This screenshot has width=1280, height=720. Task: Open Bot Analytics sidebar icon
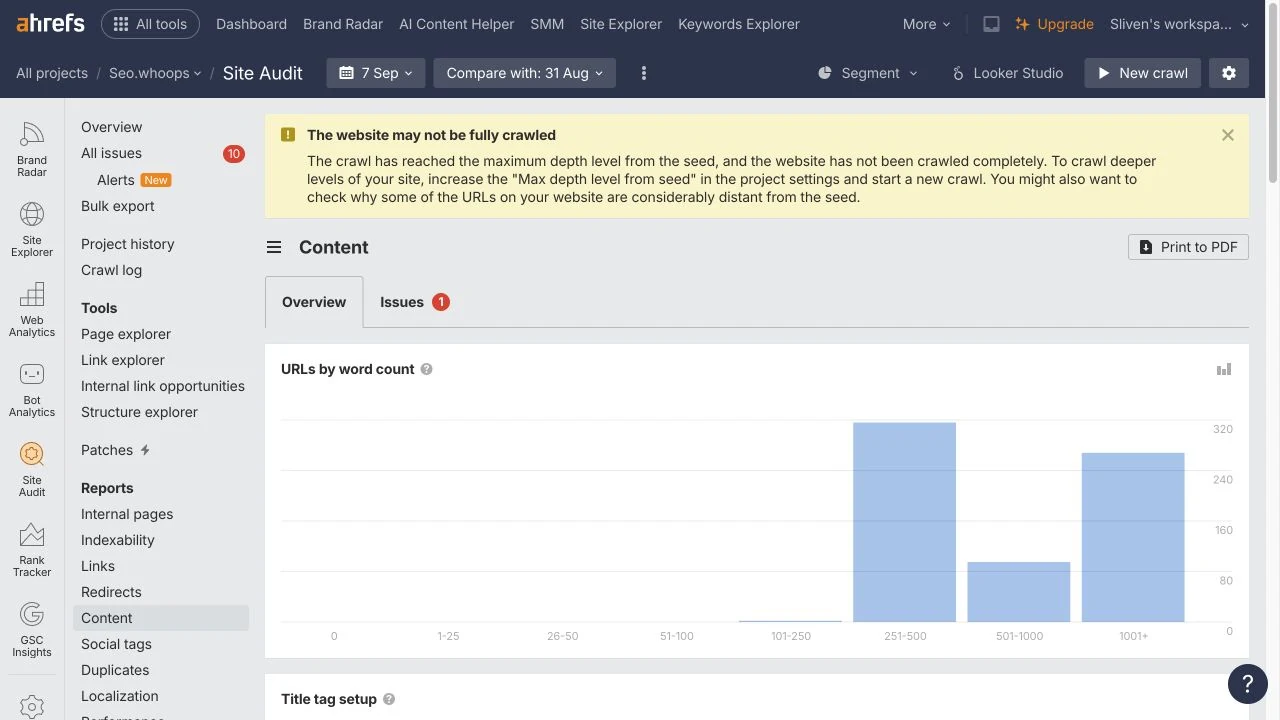(x=32, y=390)
